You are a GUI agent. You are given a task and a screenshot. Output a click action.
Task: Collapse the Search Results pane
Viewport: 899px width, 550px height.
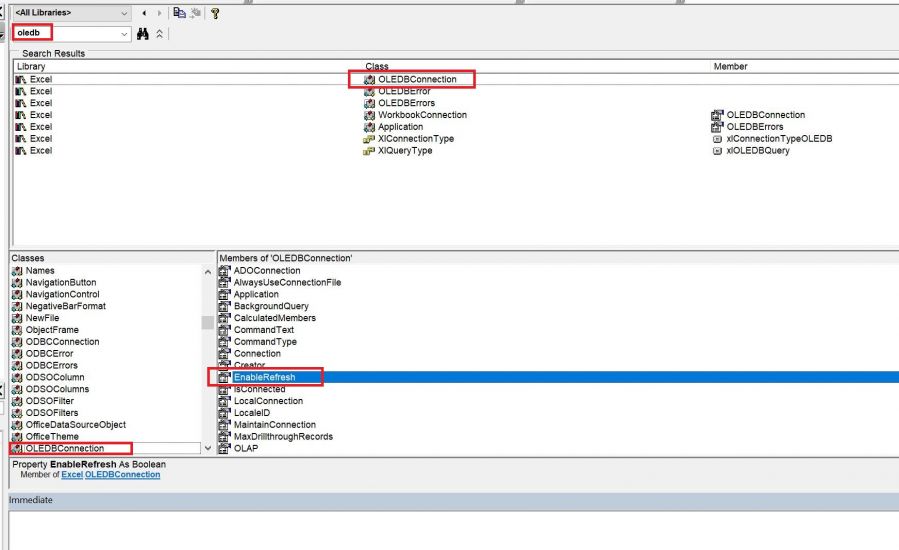pyautogui.click(x=159, y=34)
